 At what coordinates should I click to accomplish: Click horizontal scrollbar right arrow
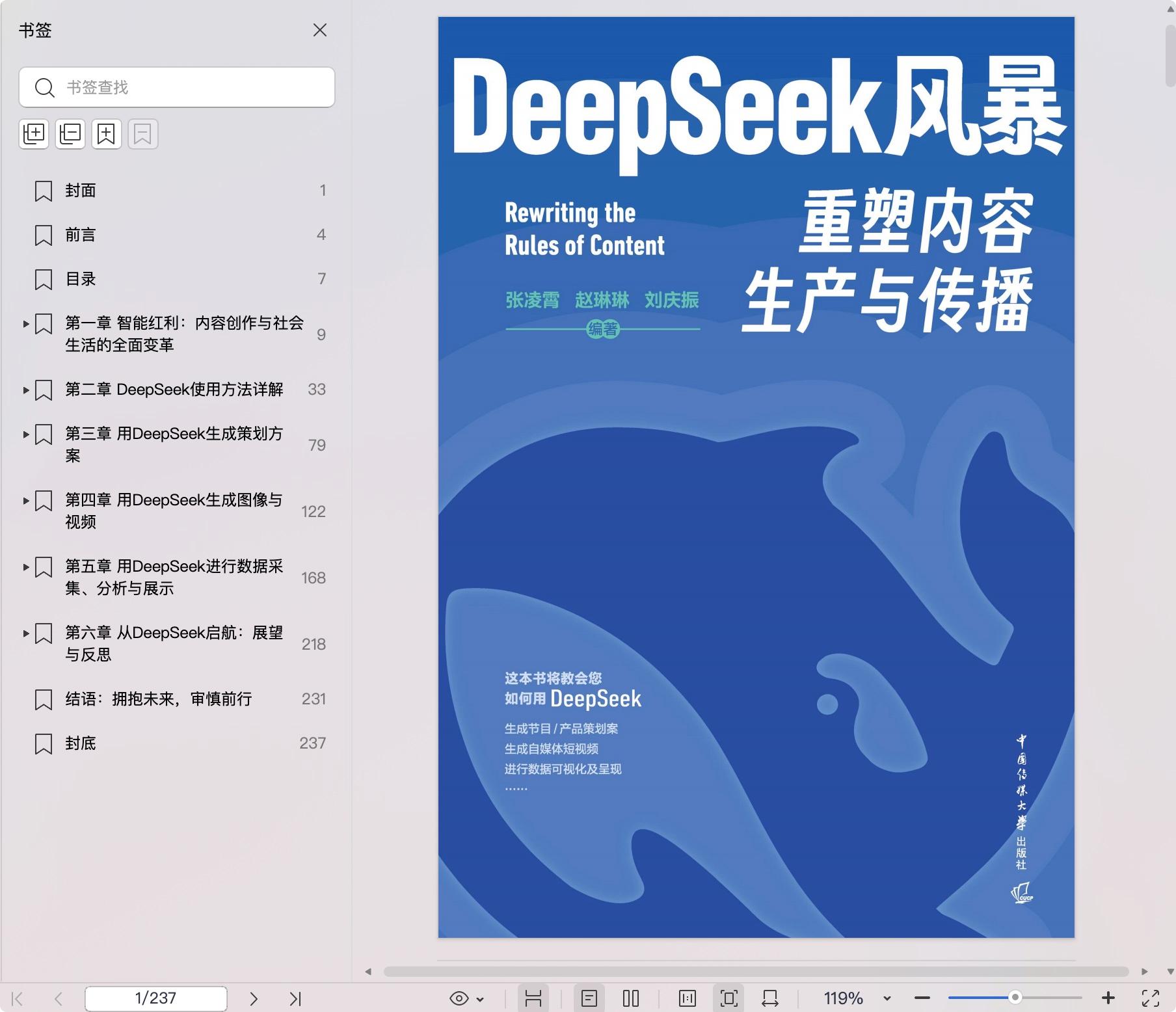pos(1145,972)
